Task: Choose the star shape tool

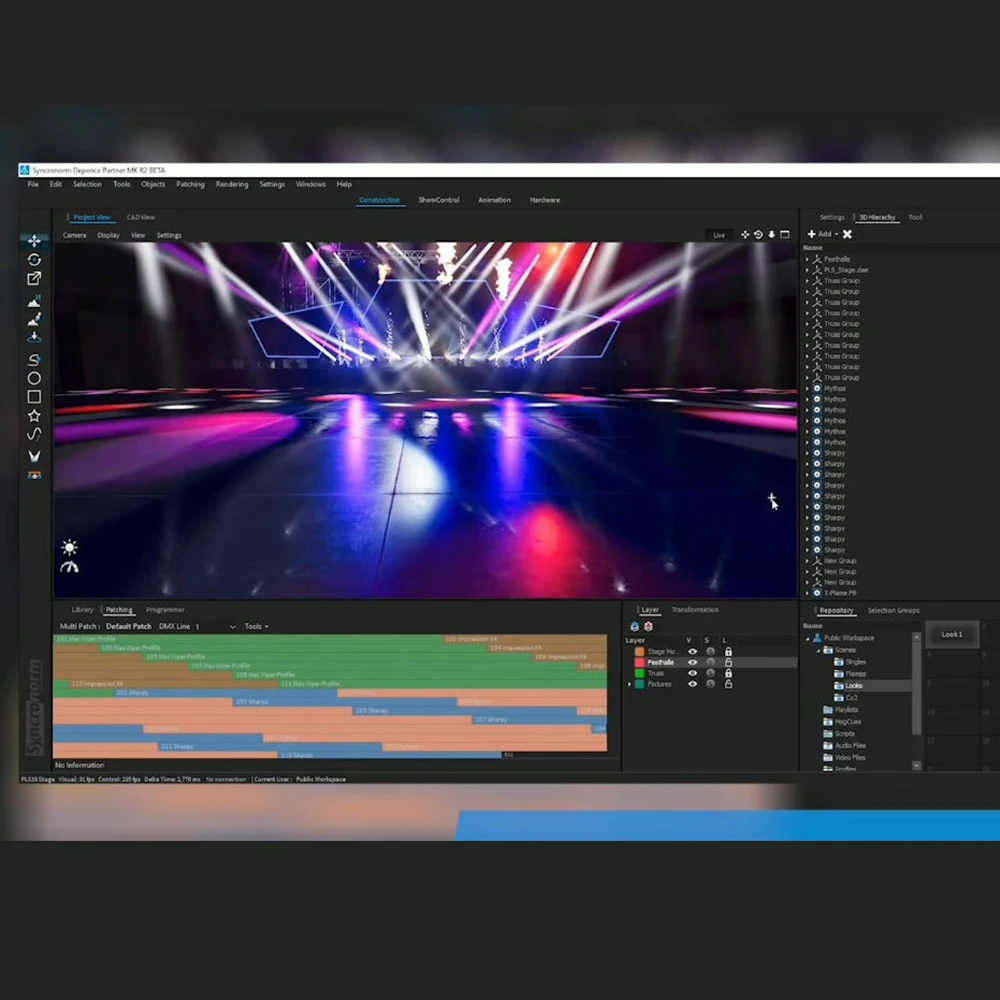Action: click(x=34, y=415)
